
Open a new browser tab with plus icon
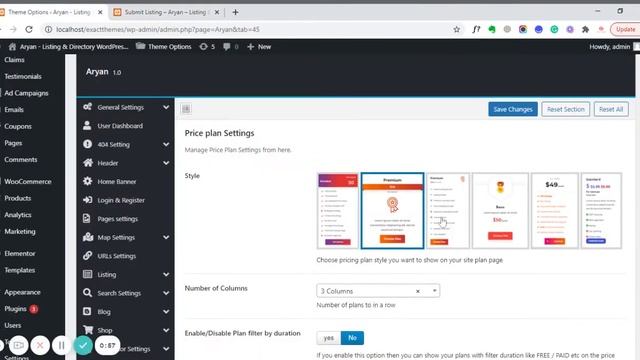point(235,12)
